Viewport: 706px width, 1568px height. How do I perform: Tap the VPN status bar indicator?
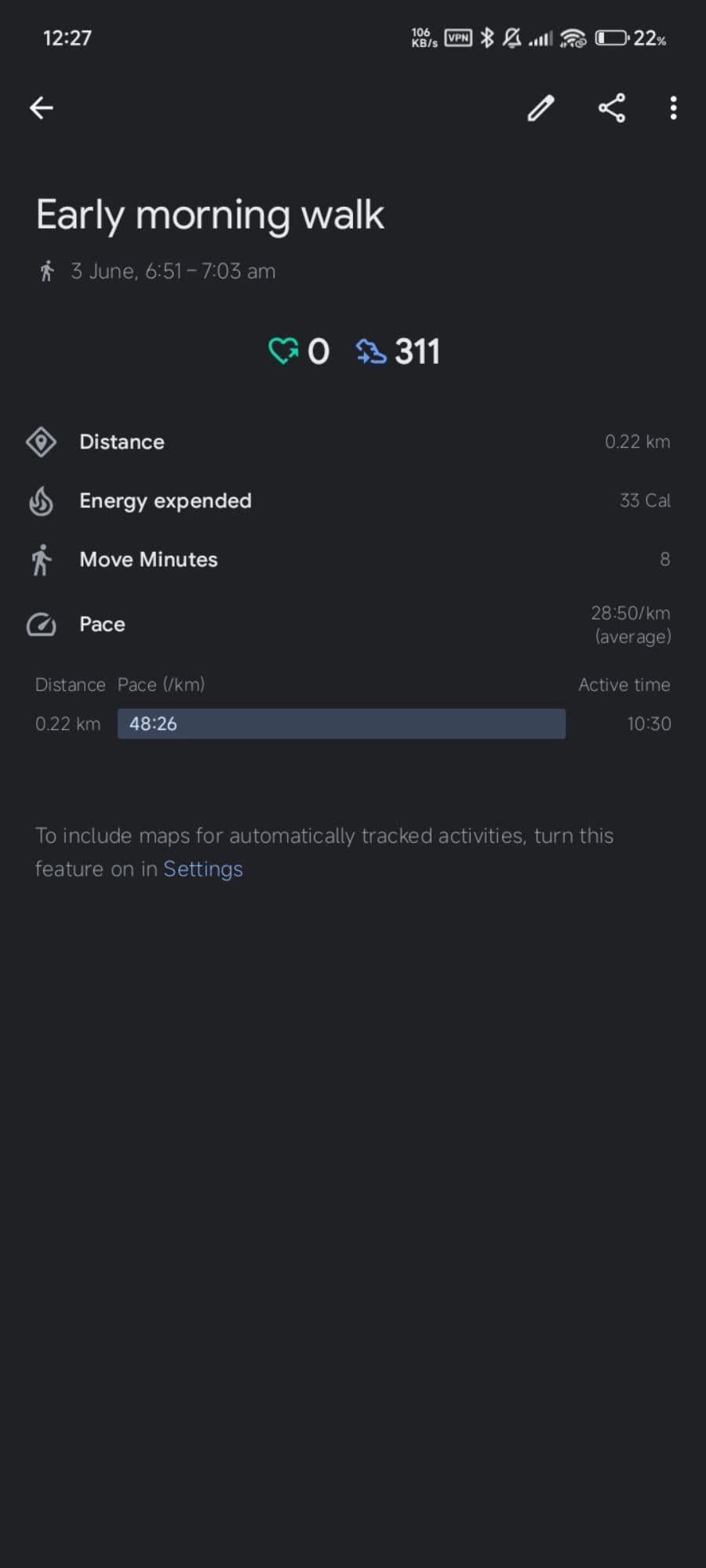coord(458,38)
